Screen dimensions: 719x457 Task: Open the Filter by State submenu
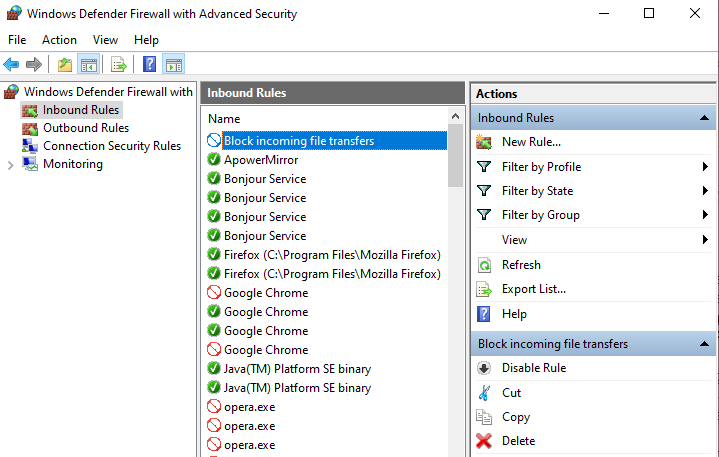click(537, 191)
